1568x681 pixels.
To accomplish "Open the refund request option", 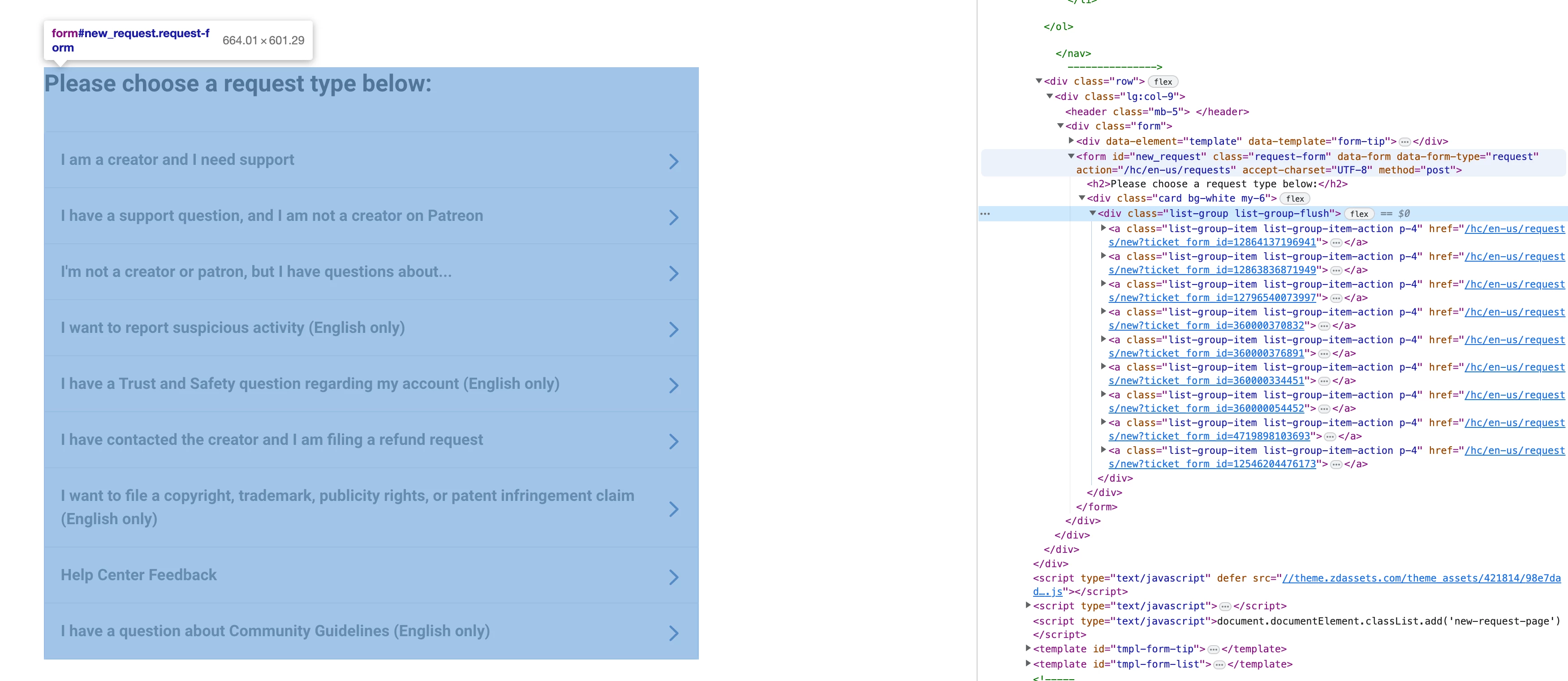I will pyautogui.click(x=271, y=440).
